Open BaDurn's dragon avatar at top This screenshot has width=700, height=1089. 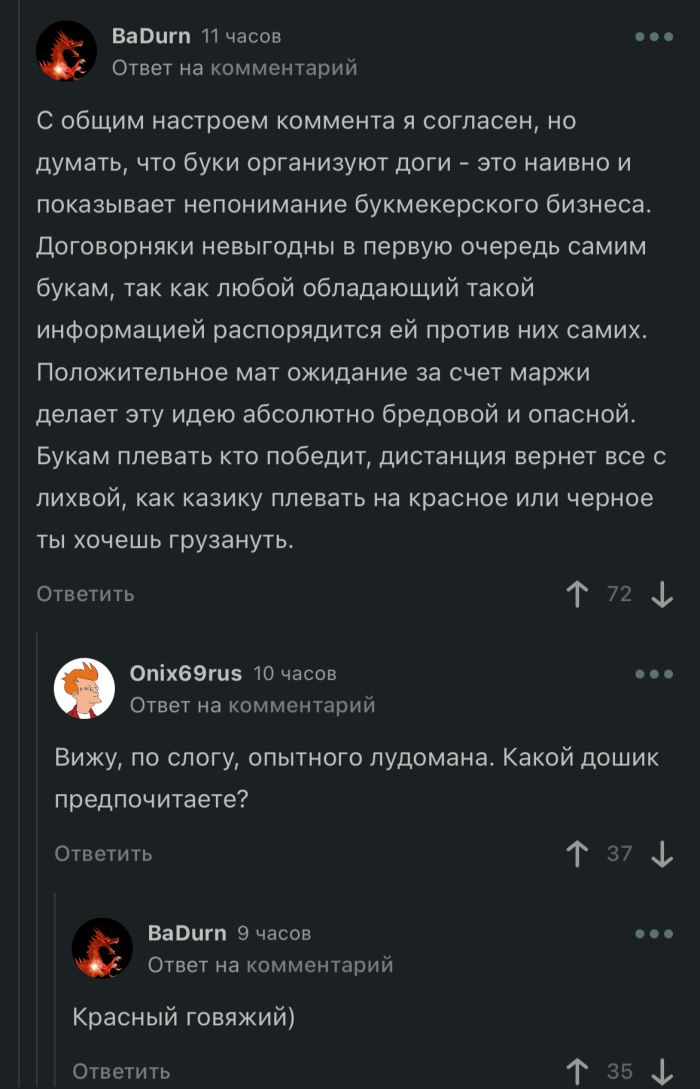(x=67, y=51)
